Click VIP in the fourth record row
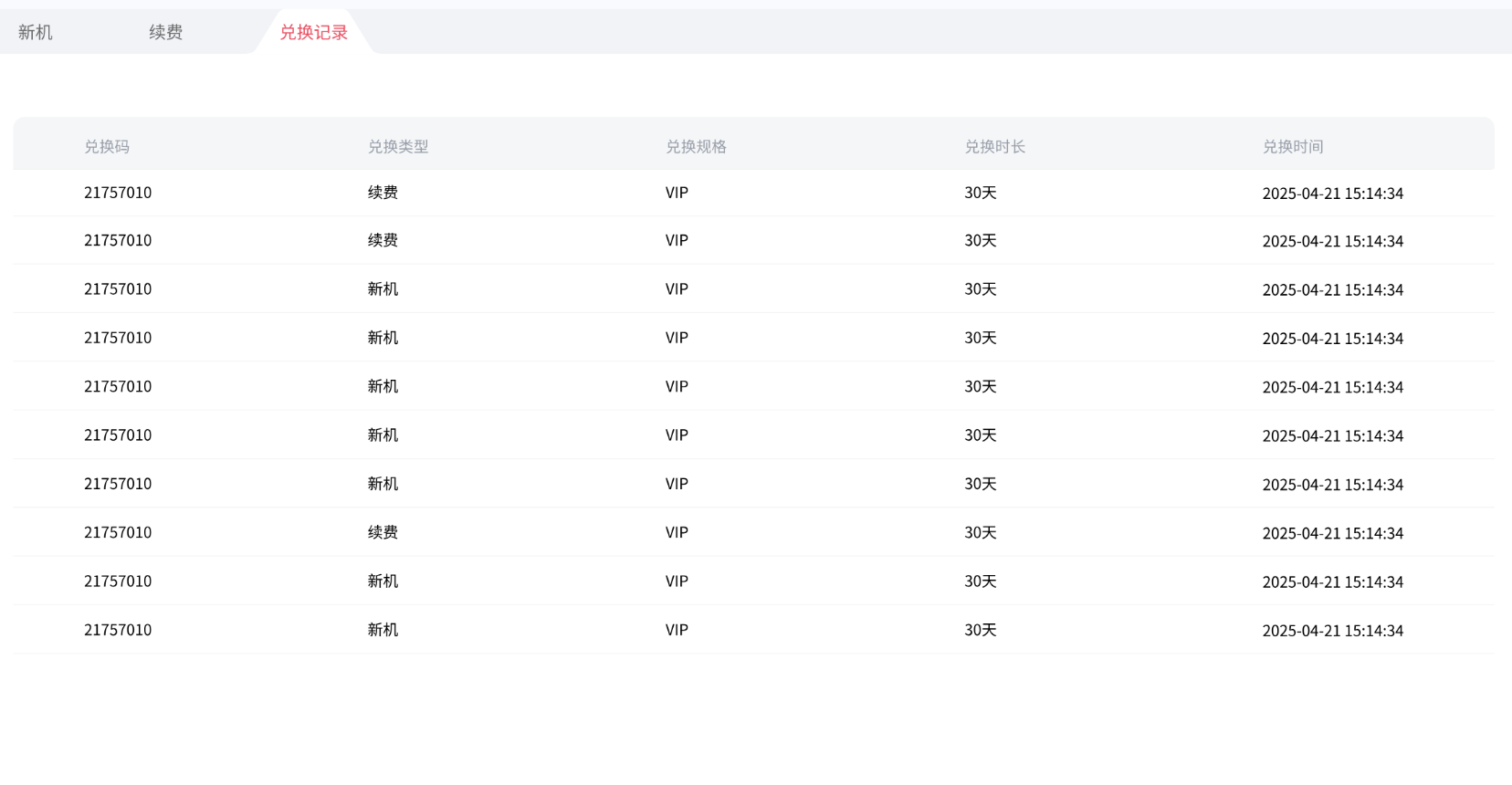The width and height of the screenshot is (1512, 785). tap(677, 338)
